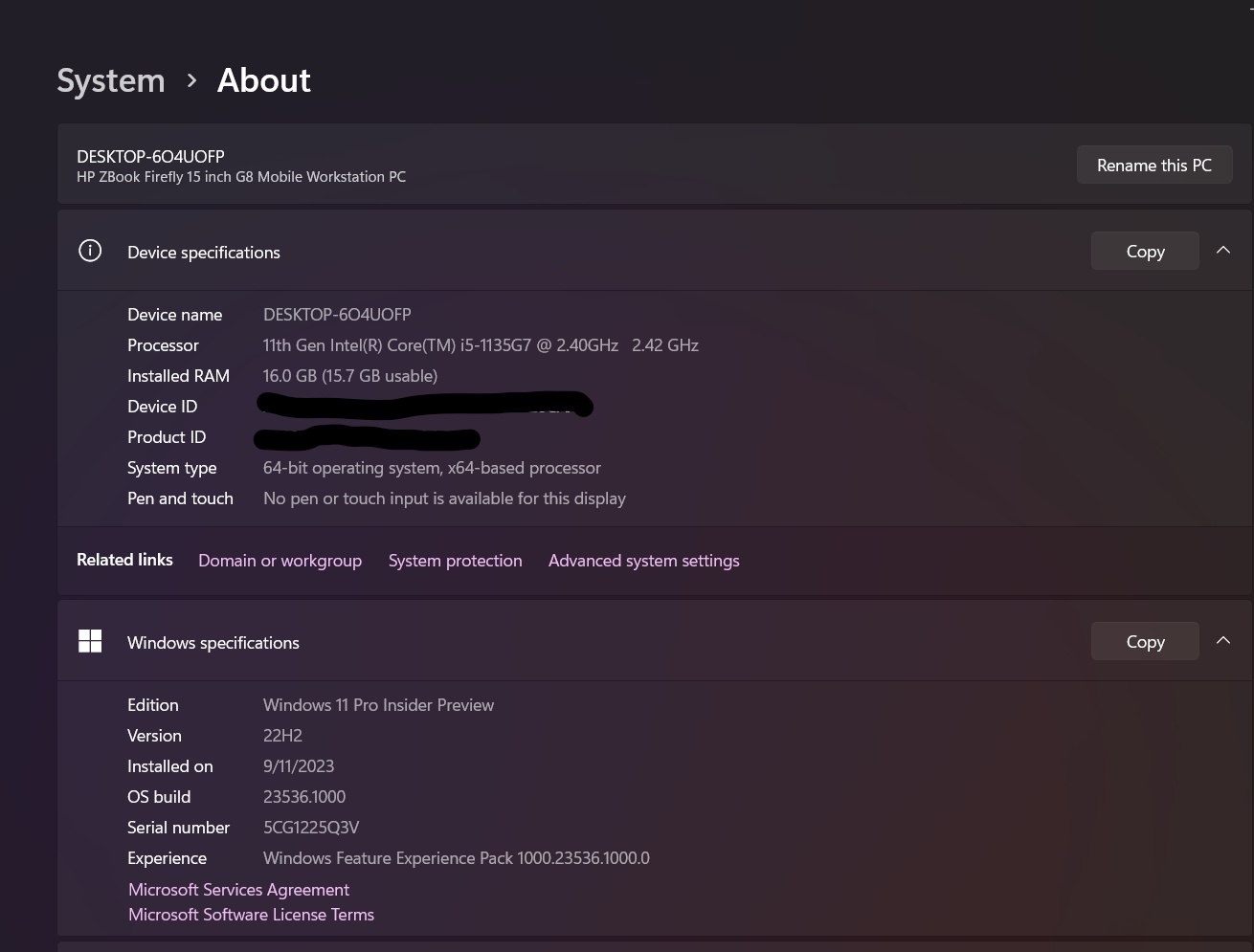Click the Device specifications section title
Image resolution: width=1254 pixels, height=952 pixels.
pyautogui.click(x=204, y=253)
